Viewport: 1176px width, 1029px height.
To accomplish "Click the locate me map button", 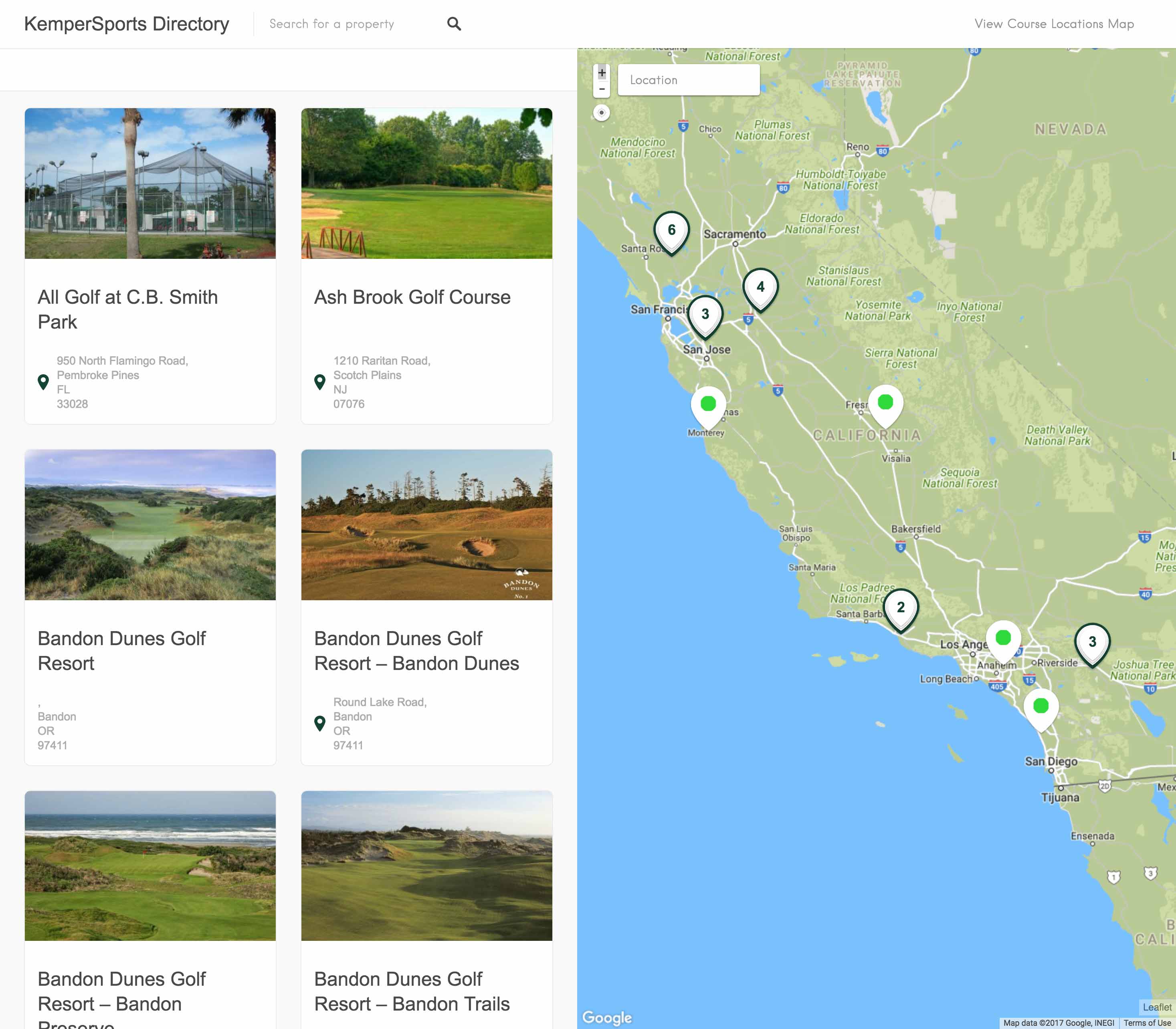I will pos(602,113).
